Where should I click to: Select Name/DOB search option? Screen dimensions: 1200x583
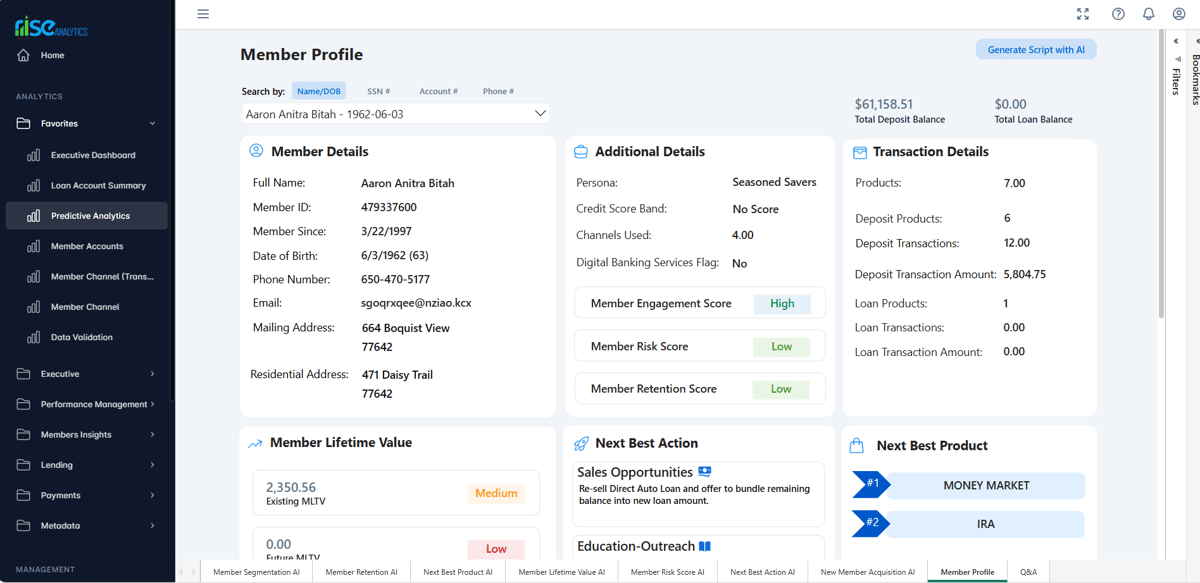point(319,91)
